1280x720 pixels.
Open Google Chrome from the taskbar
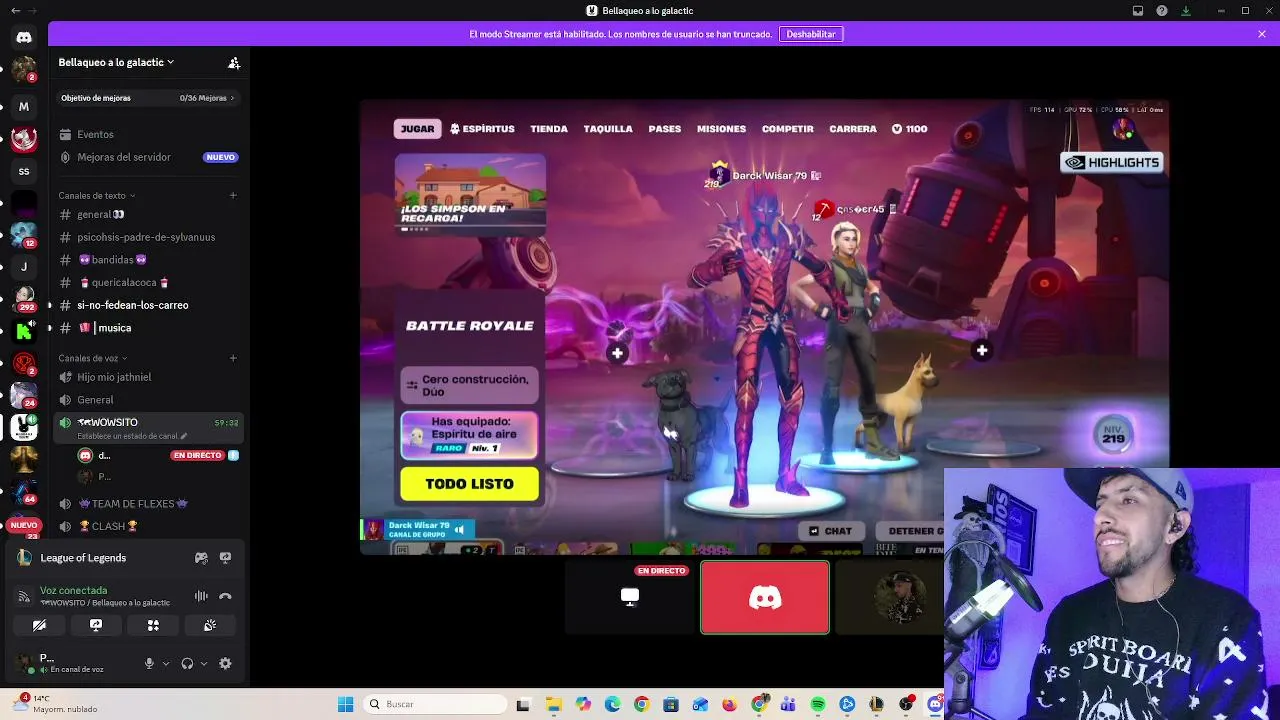(x=642, y=704)
